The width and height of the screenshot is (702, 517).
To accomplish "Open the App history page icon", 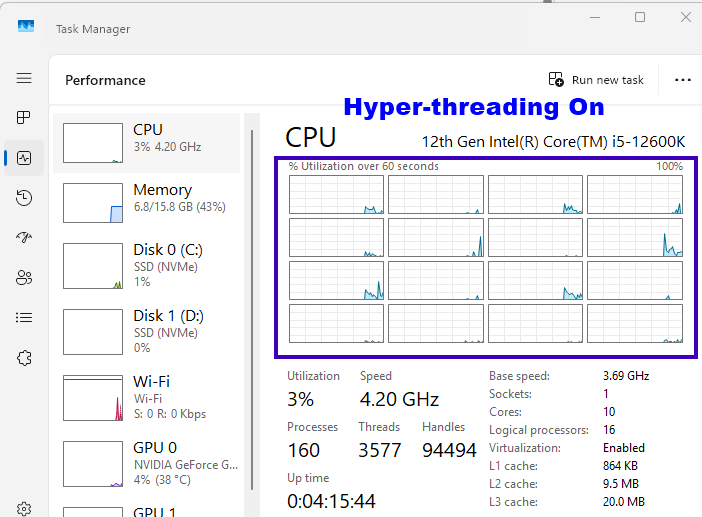I will [24, 198].
